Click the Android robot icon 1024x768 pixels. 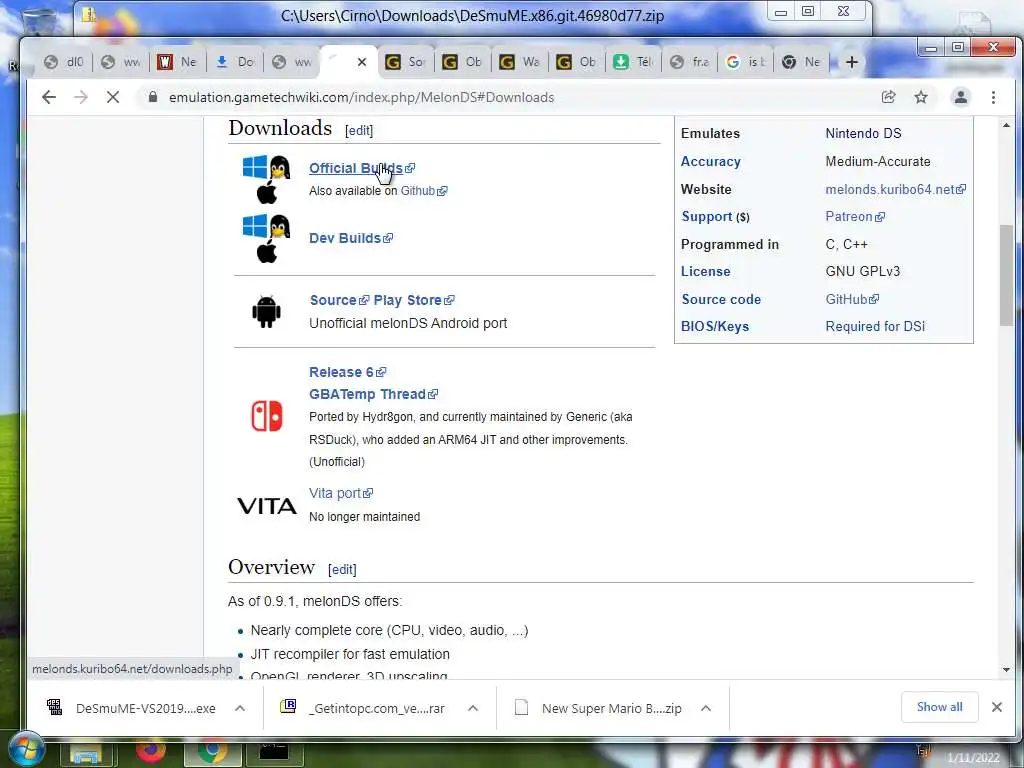pyautogui.click(x=266, y=312)
